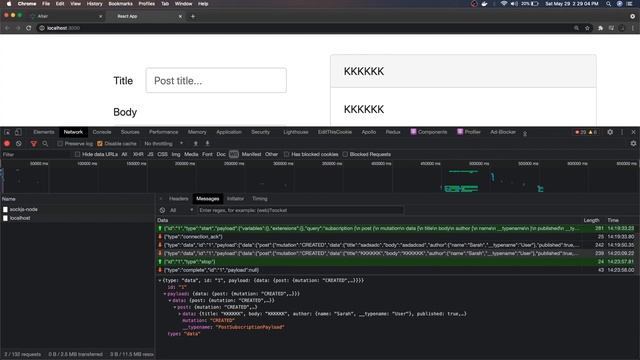
Task: Select the Manifest request type filter
Action: coord(251,154)
